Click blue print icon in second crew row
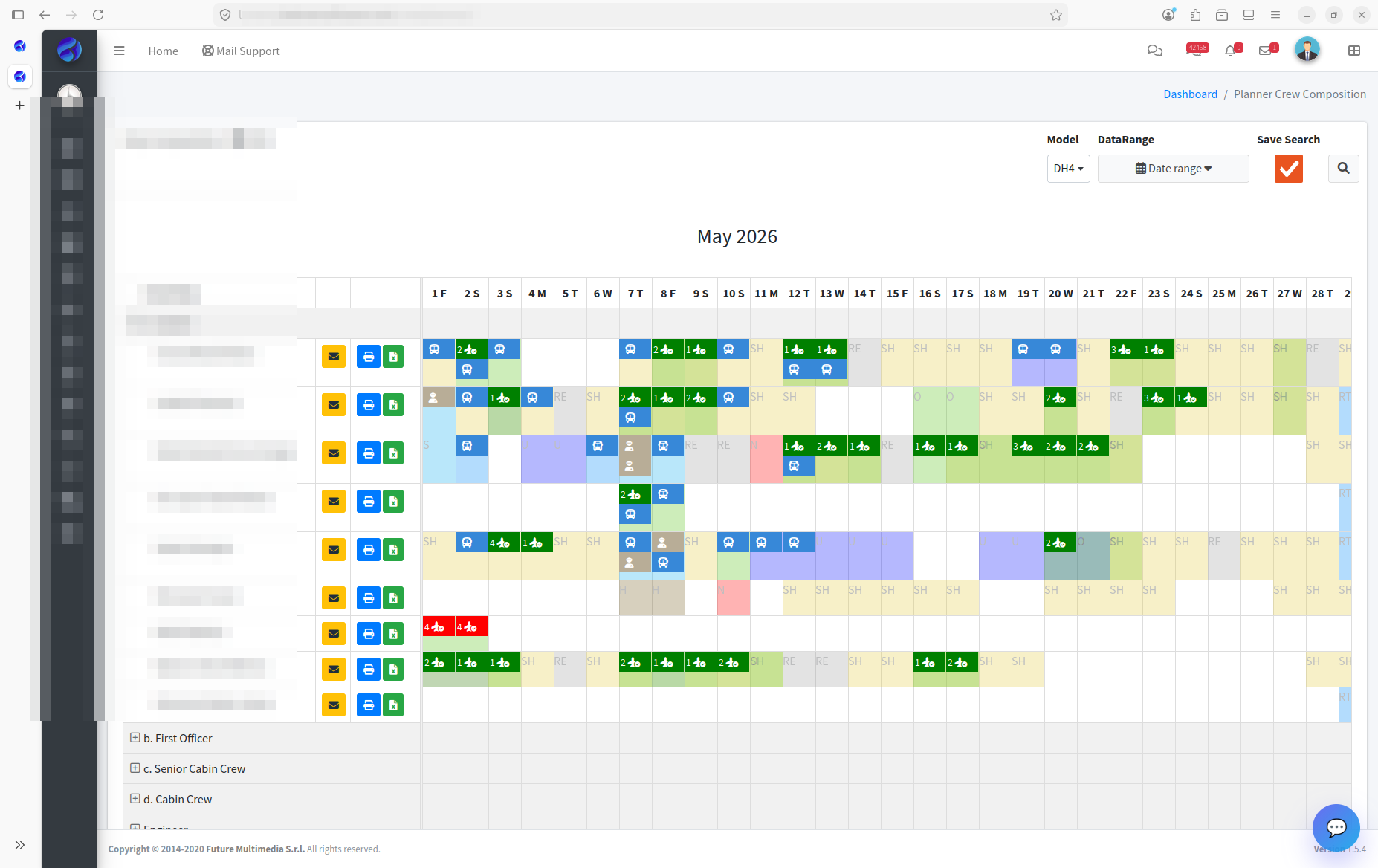Image resolution: width=1378 pixels, height=868 pixels. 369,405
